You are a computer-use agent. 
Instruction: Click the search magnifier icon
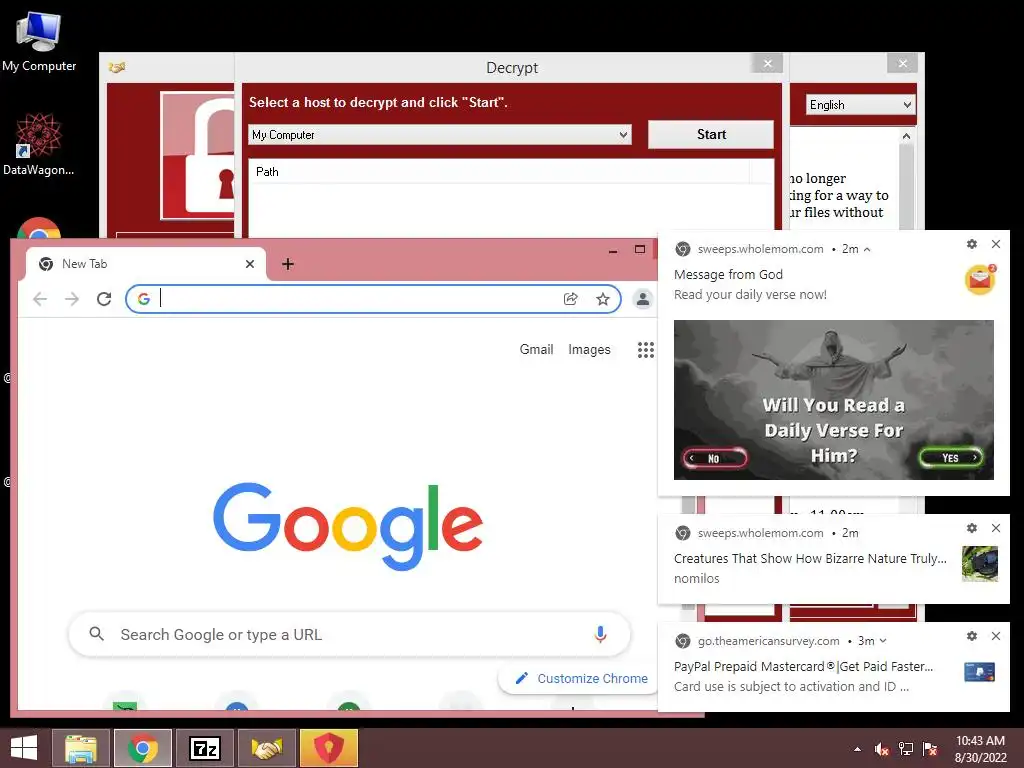point(97,634)
